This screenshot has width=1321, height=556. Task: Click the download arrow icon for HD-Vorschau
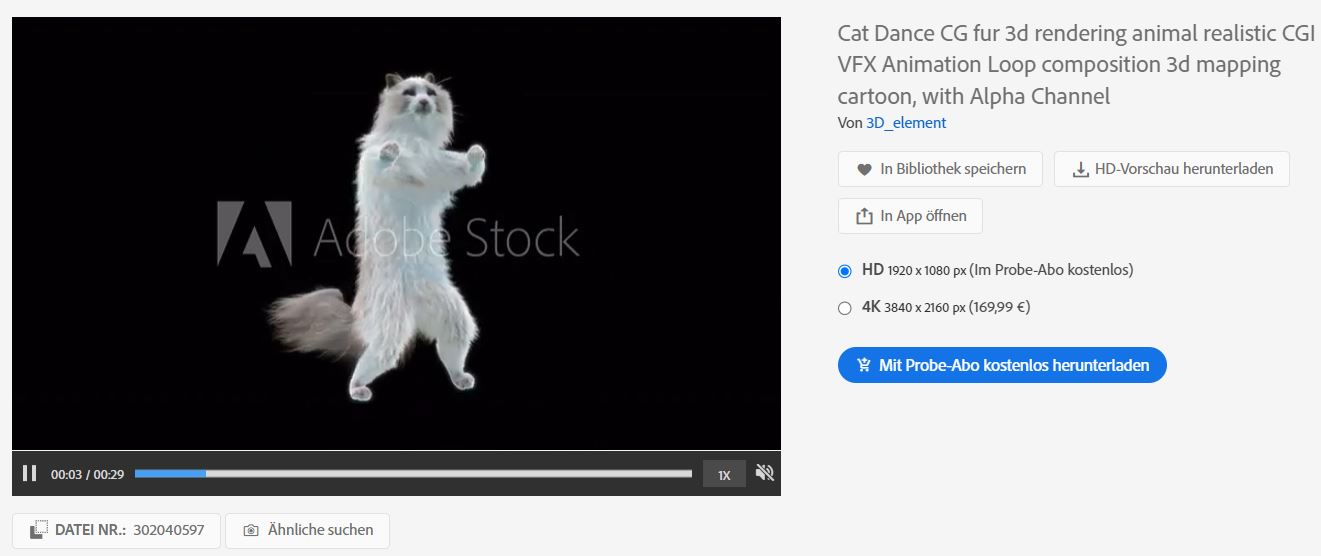[1080, 169]
